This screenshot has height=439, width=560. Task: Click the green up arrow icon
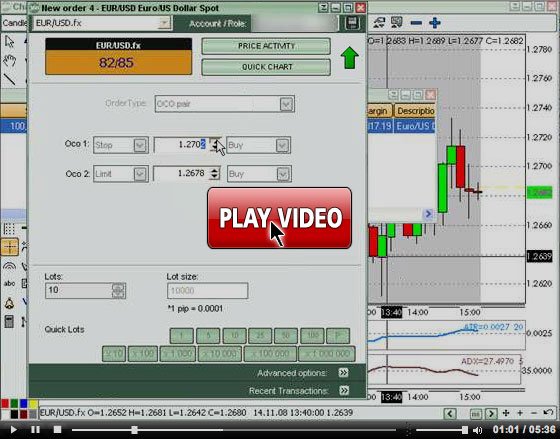click(x=349, y=58)
